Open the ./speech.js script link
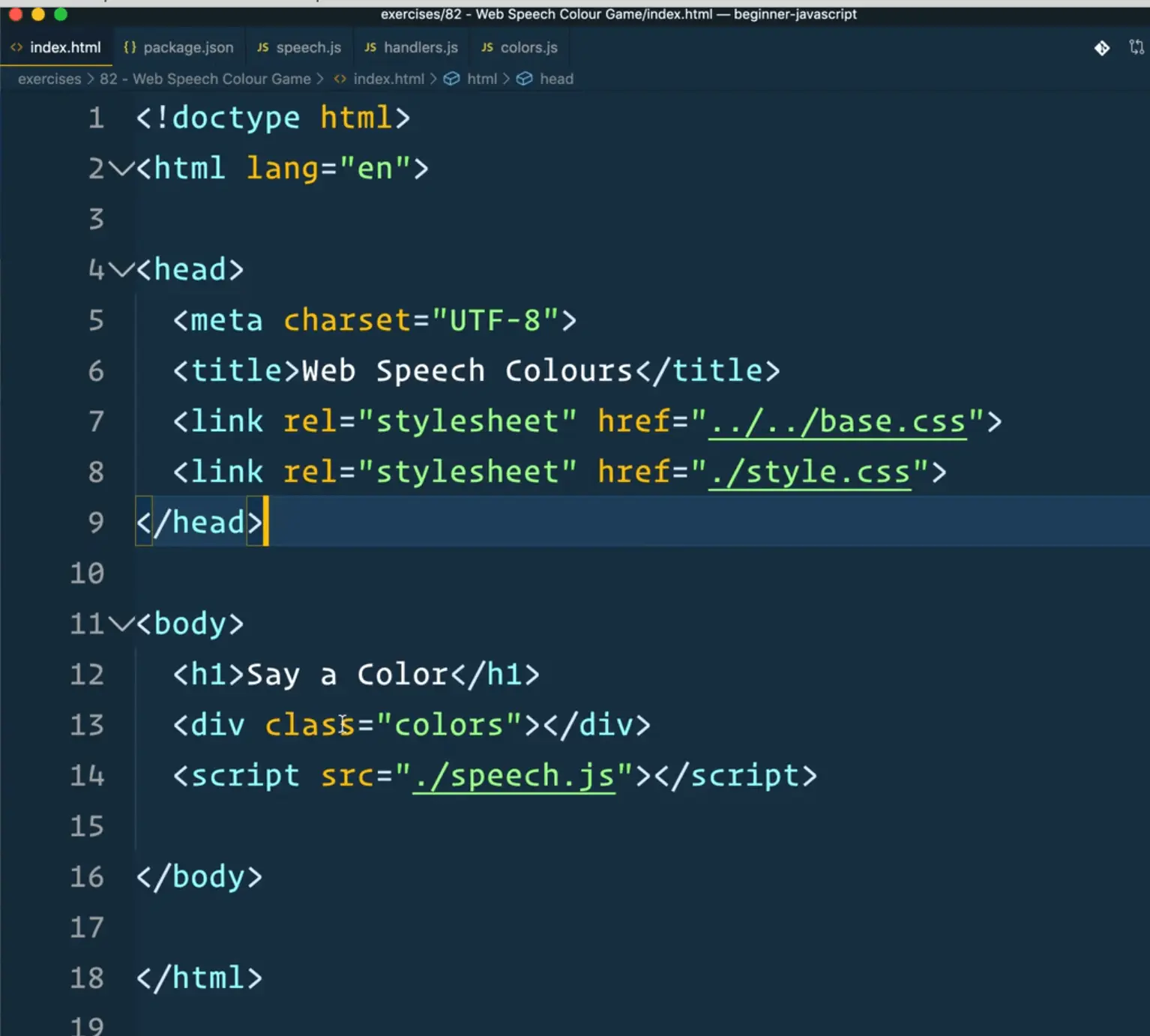1150x1036 pixels. [513, 776]
